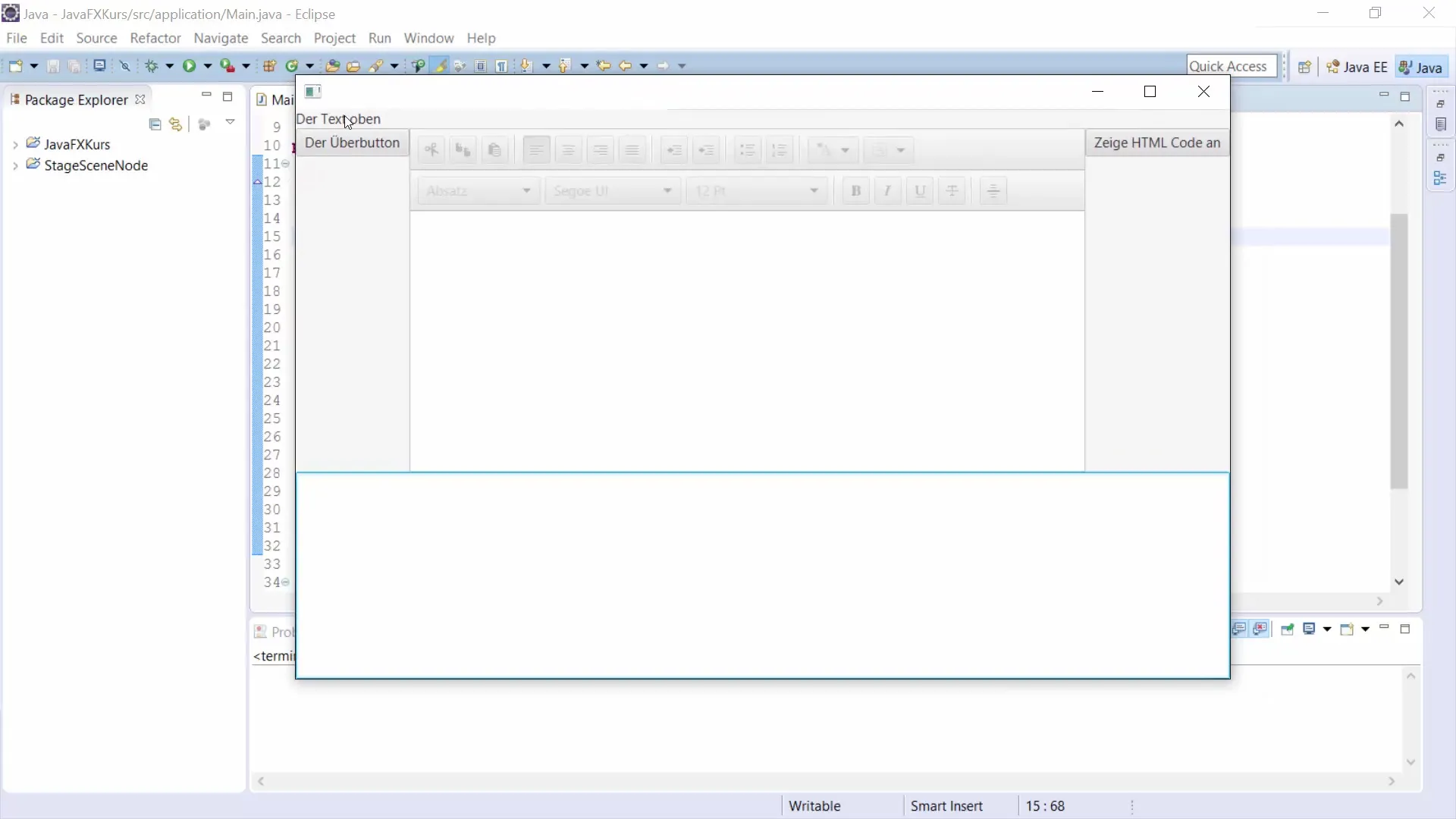This screenshot has width=1456, height=819.
Task: Open the File menu
Action: [16, 38]
